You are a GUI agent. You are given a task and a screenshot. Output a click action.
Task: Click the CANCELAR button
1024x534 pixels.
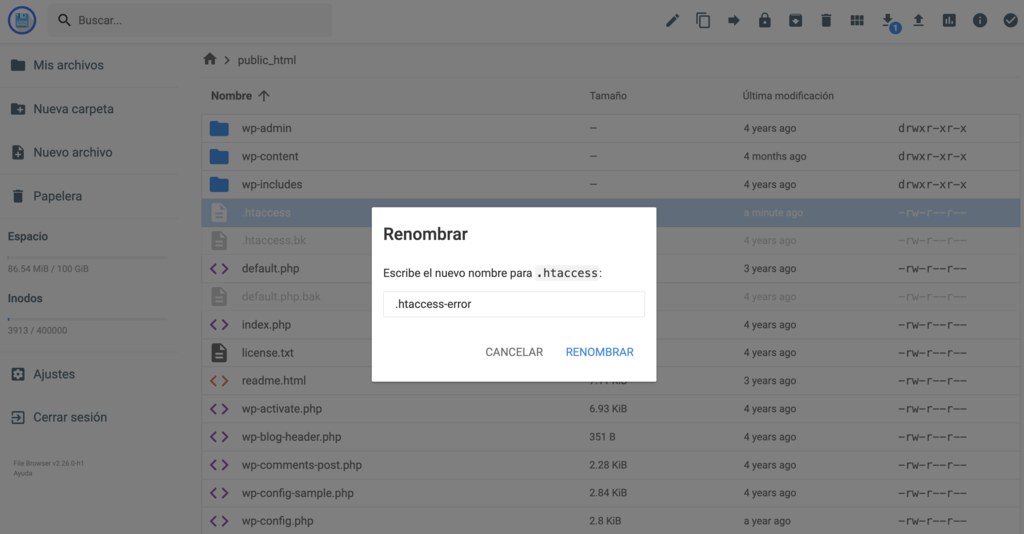pos(514,352)
